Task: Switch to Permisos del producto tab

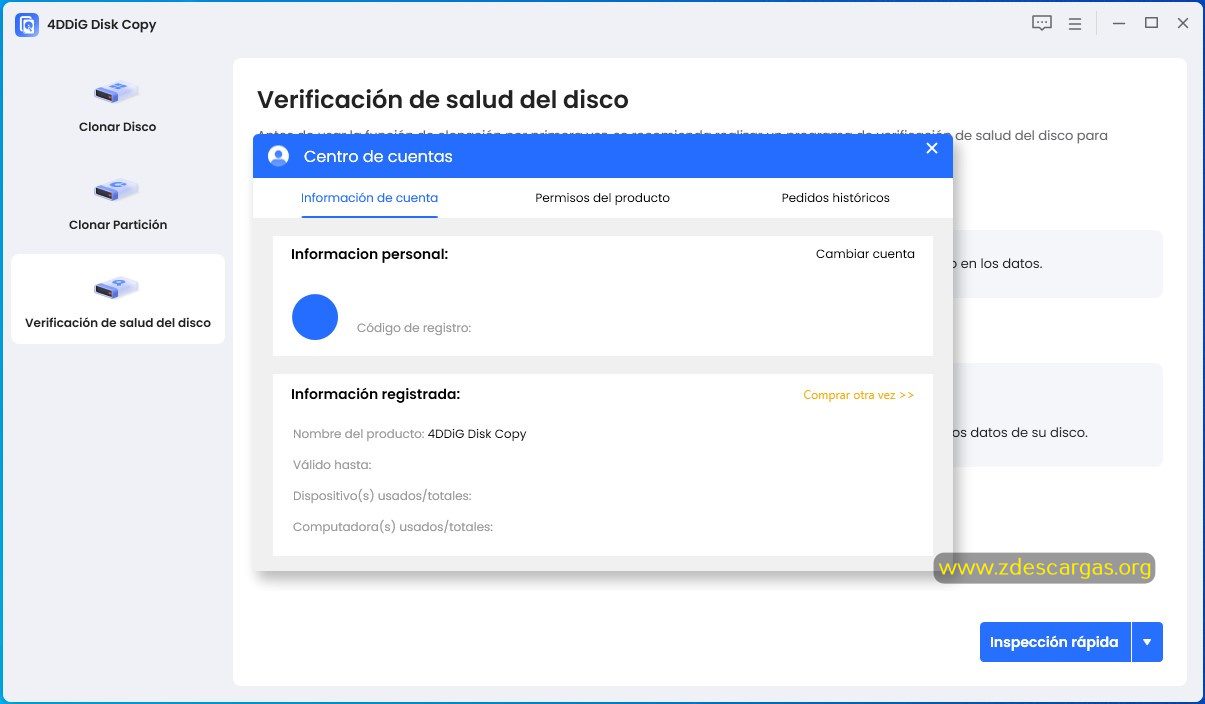Action: point(602,198)
